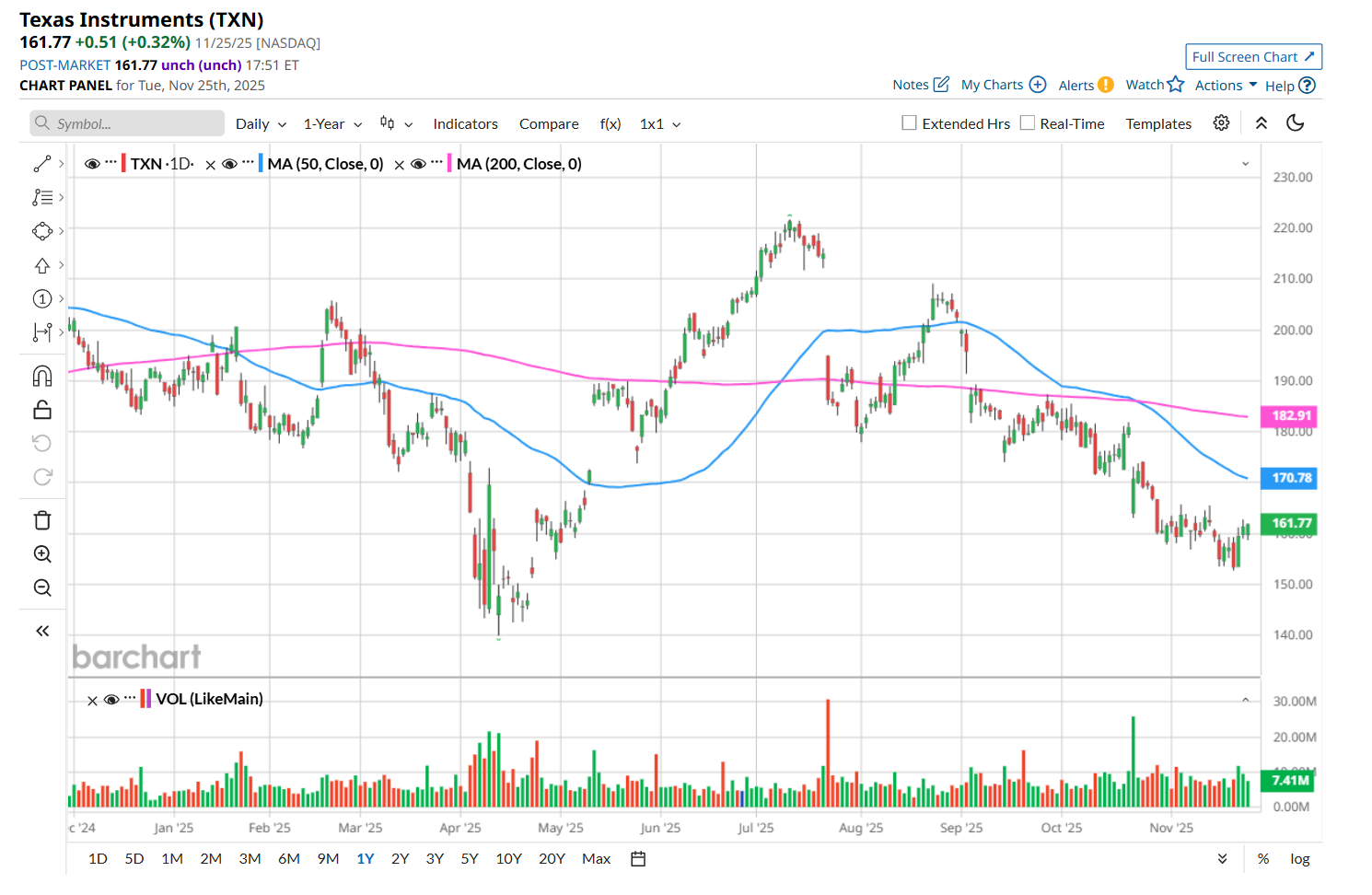Open the Daily frequency dropdown

261,124
